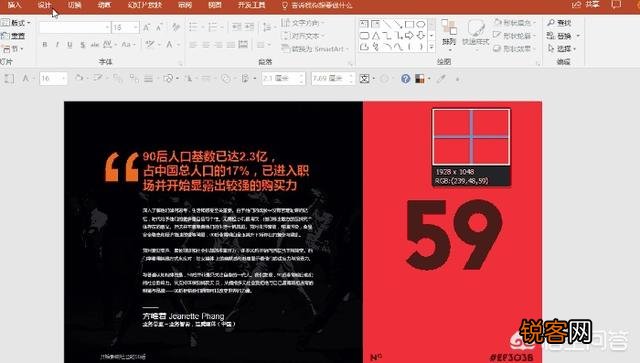Click the 共享 Share button
Screen dimensions: 640x363
point(587,4)
